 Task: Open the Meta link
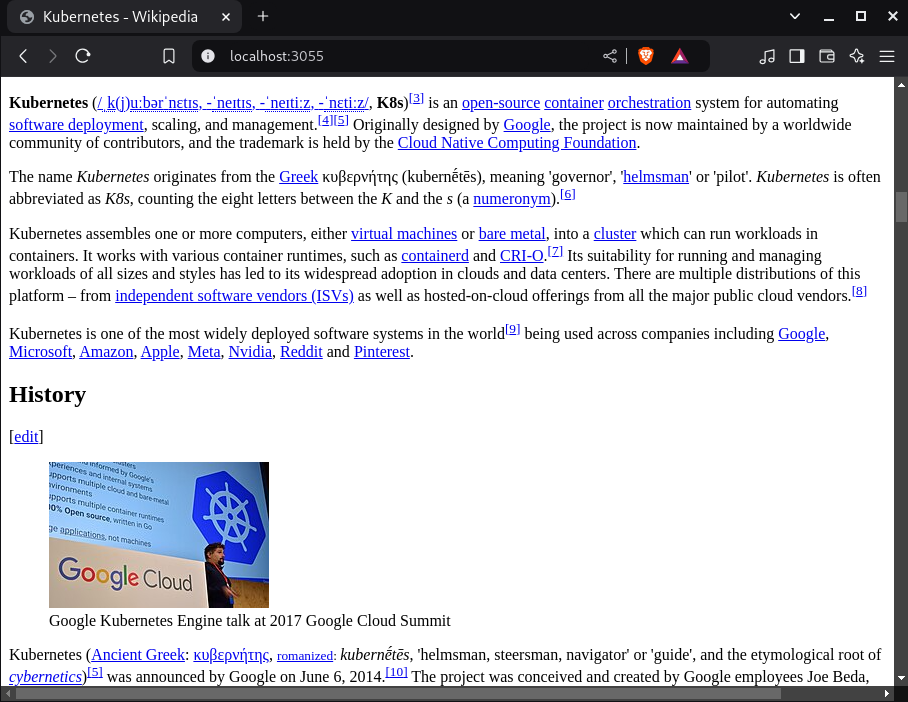tap(204, 352)
